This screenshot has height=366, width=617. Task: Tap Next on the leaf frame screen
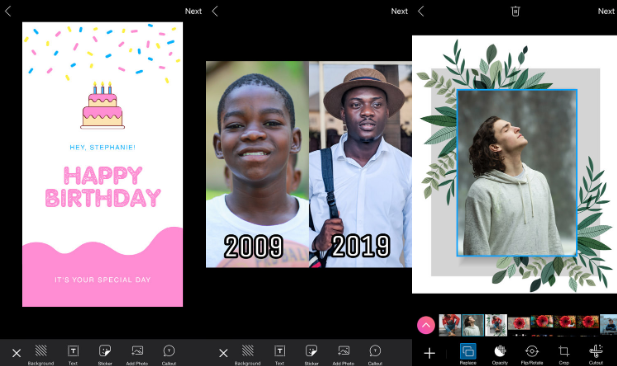point(606,11)
